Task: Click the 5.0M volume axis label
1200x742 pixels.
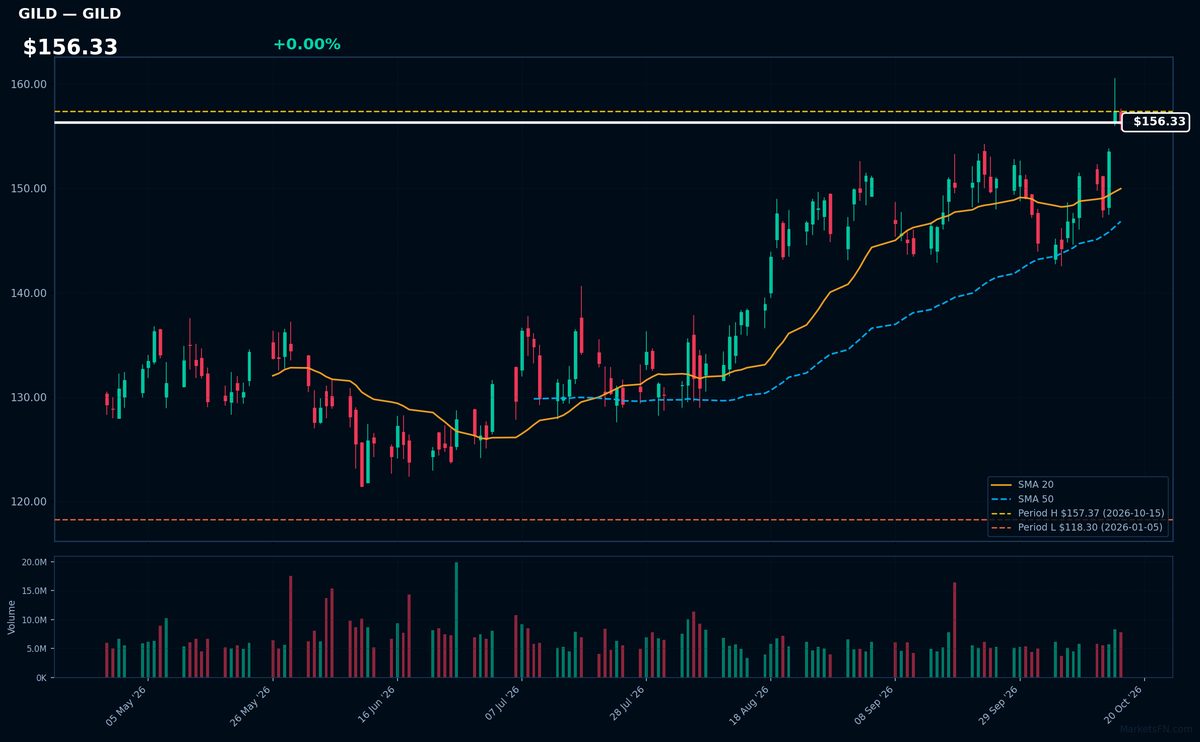Action: pos(36,649)
